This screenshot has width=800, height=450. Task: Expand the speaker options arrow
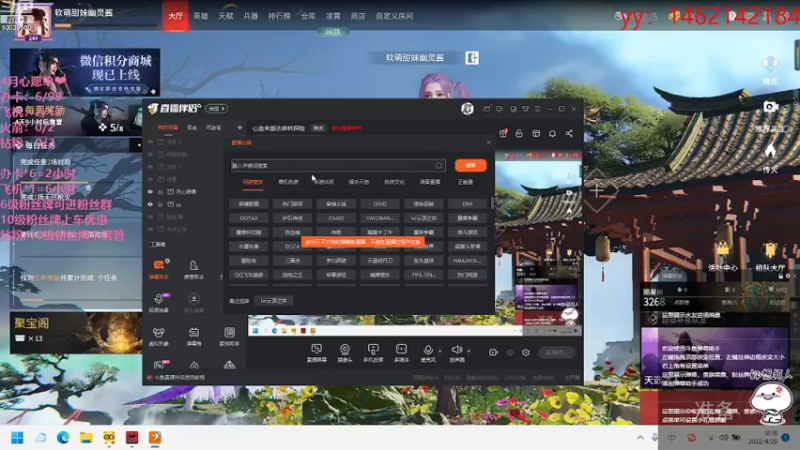click(x=469, y=351)
